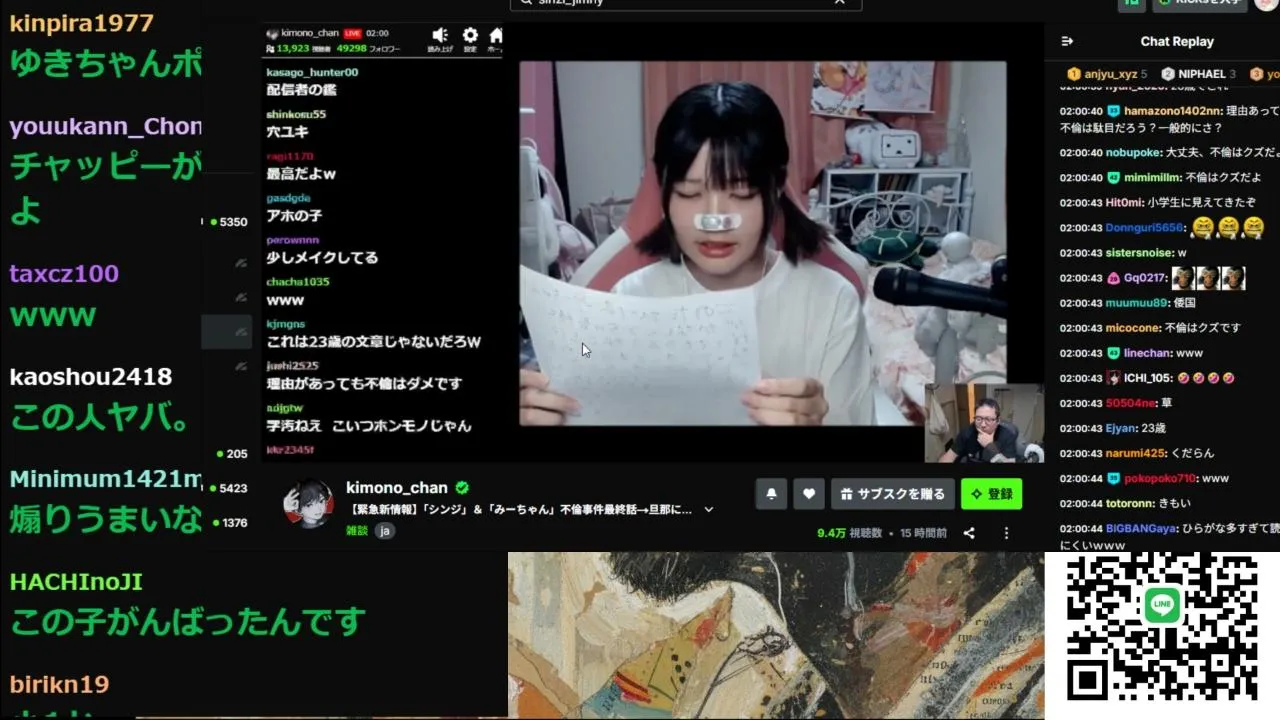Collapse the Chat Replay panel arrow icon
This screenshot has height=720, width=1280.
click(1067, 41)
